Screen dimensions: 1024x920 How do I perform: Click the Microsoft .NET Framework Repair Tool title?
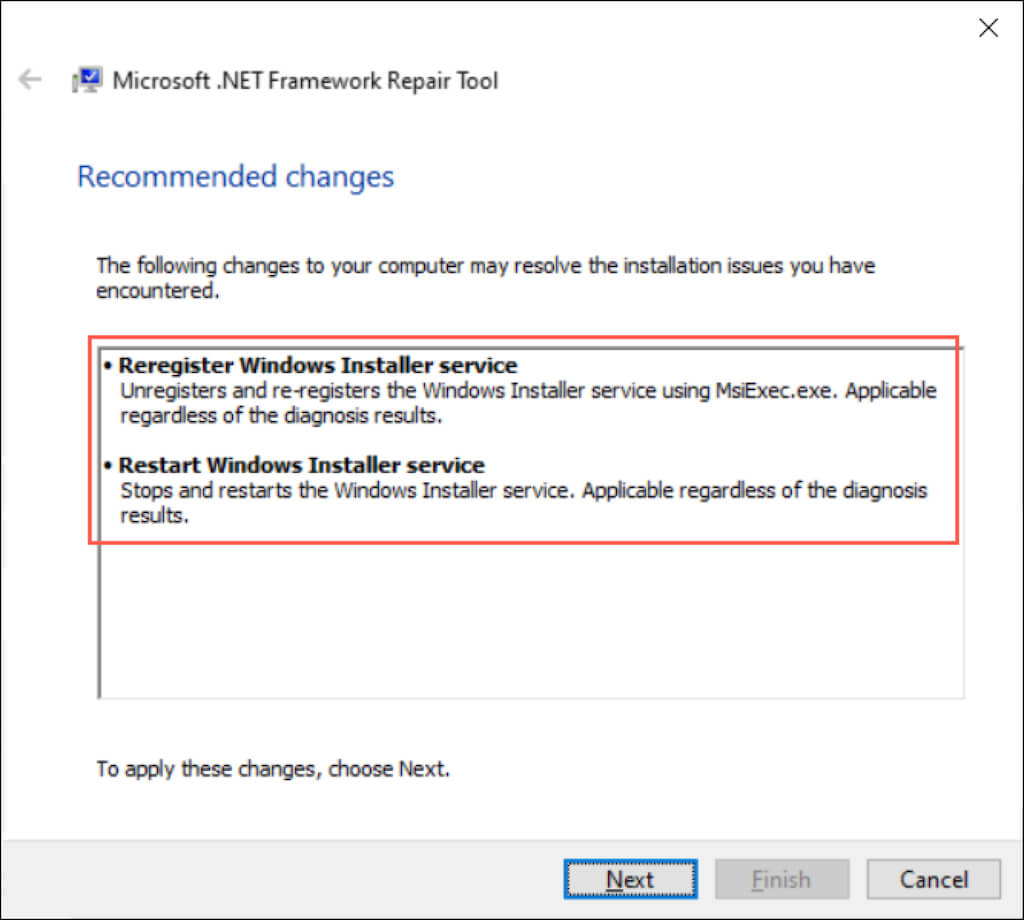(305, 81)
